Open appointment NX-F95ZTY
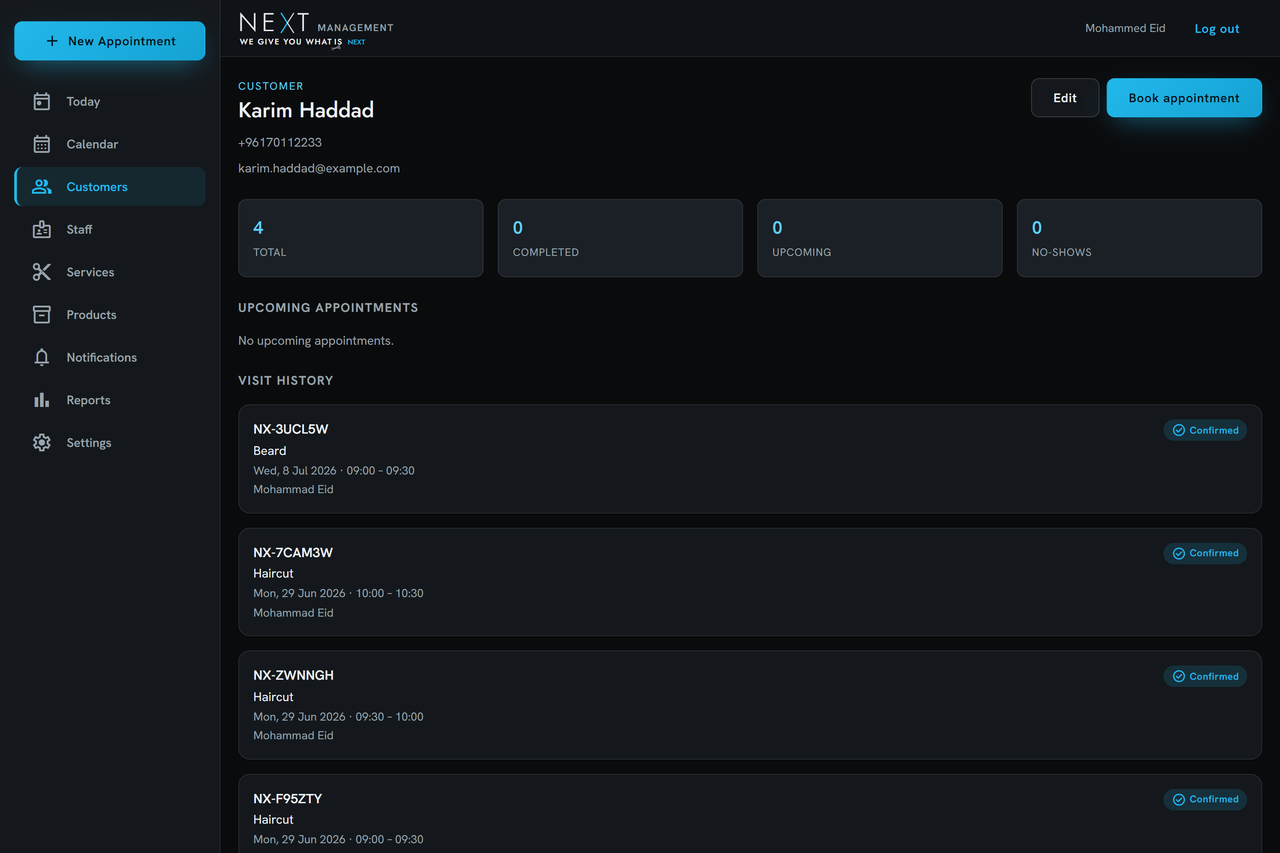1280x853 pixels. click(x=750, y=814)
